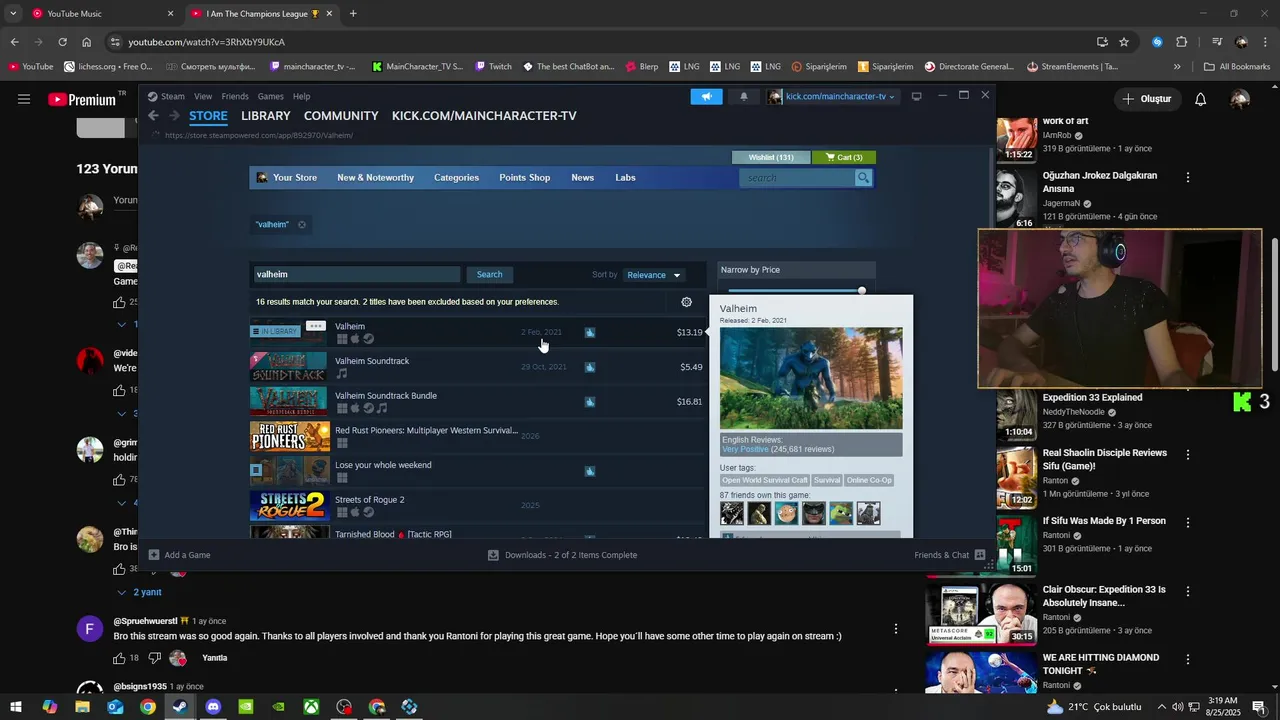1280x720 pixels.
Task: Click the Steam announcements megaphone button
Action: click(706, 96)
